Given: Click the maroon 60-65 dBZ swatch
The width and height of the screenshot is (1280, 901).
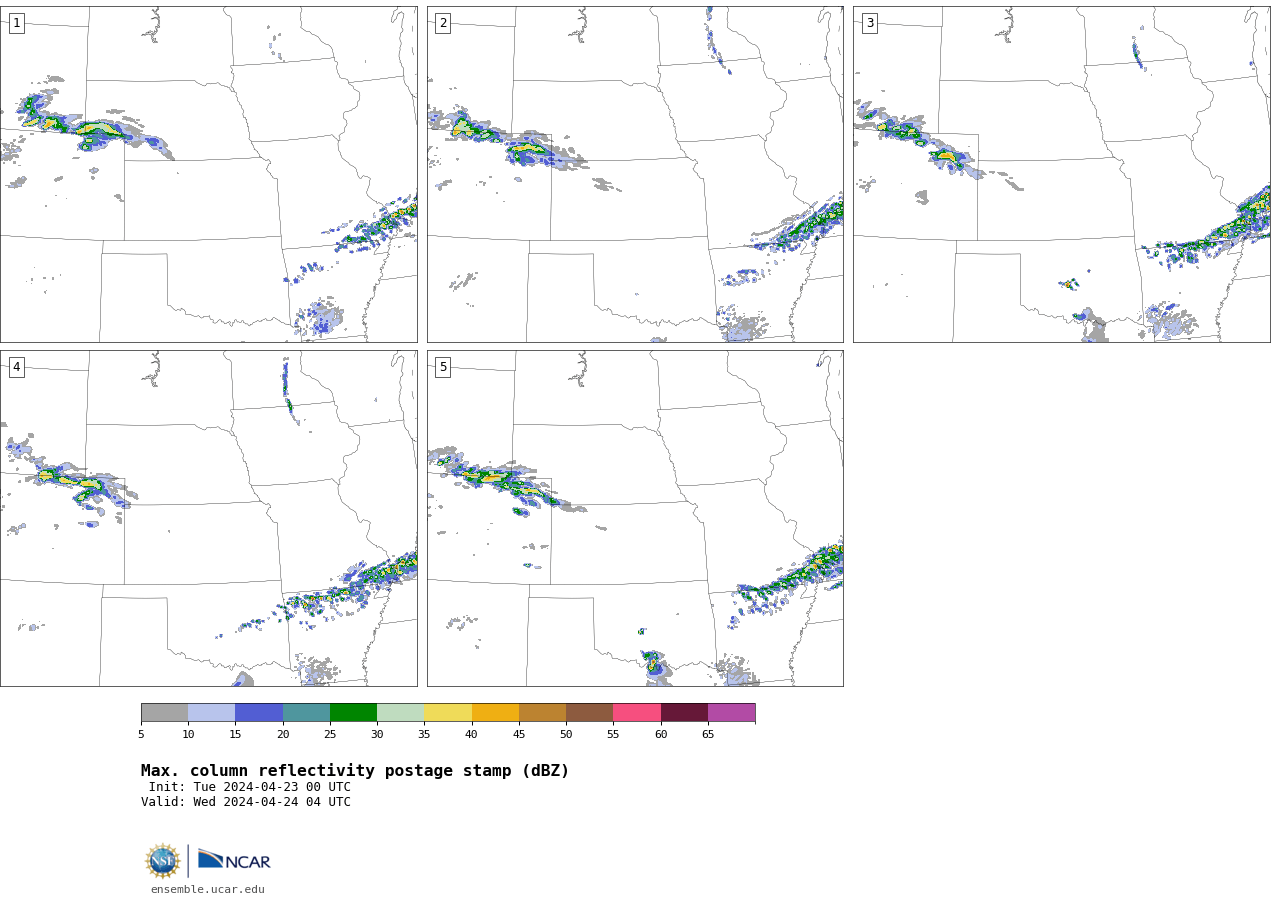Looking at the screenshot, I should [684, 712].
